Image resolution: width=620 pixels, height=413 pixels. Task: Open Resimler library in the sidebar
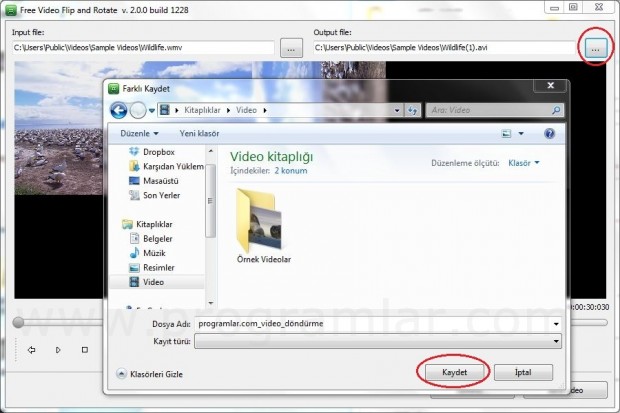coord(151,268)
